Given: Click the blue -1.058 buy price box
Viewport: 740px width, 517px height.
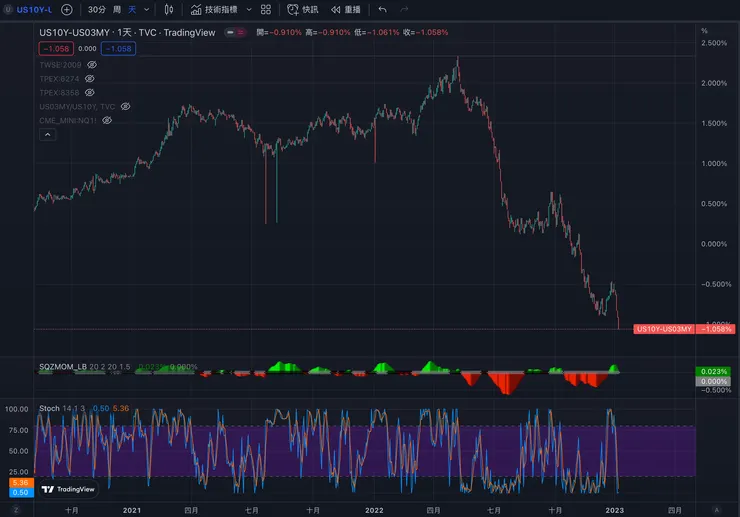Looking at the screenshot, I should pyautogui.click(x=118, y=49).
